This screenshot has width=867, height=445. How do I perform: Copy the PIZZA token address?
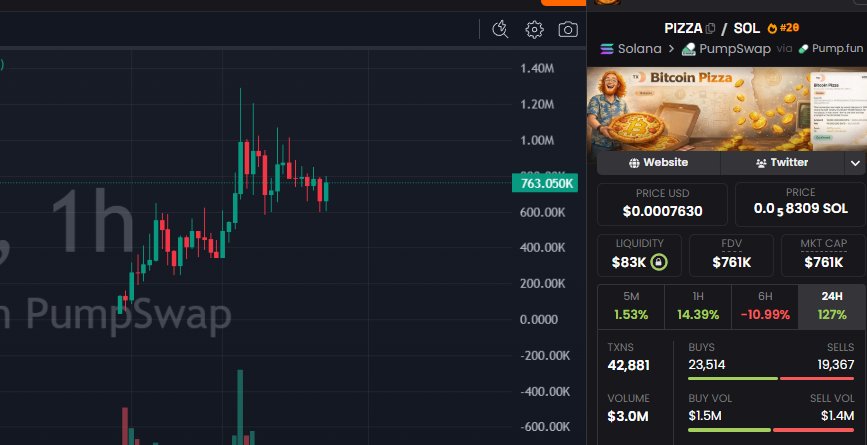pos(711,29)
